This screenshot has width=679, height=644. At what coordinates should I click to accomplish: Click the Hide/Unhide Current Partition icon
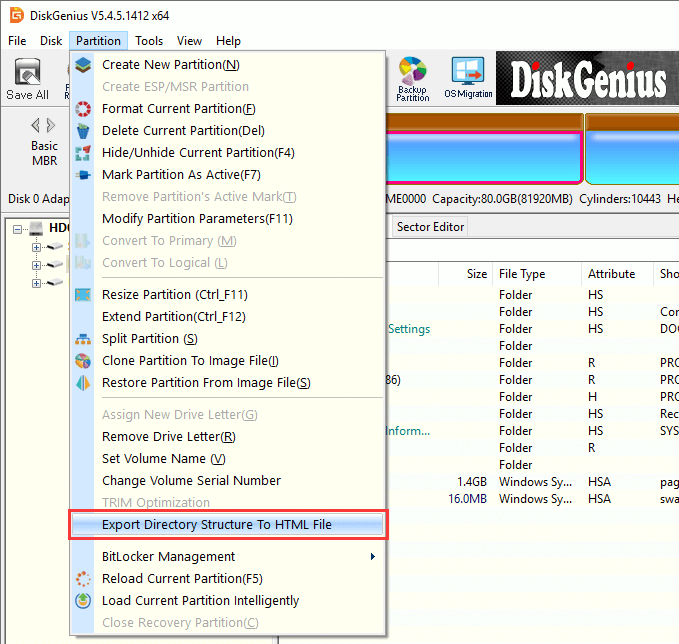(83, 153)
